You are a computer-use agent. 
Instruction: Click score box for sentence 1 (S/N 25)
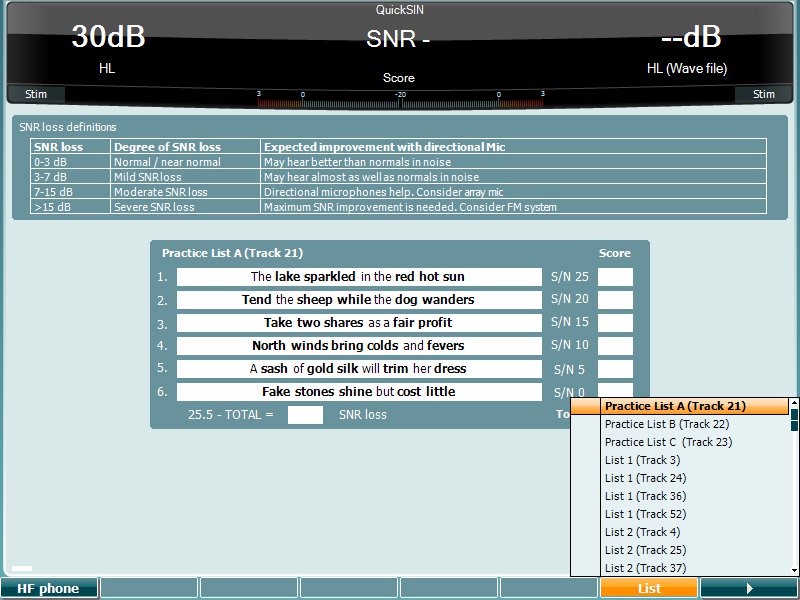tap(615, 277)
